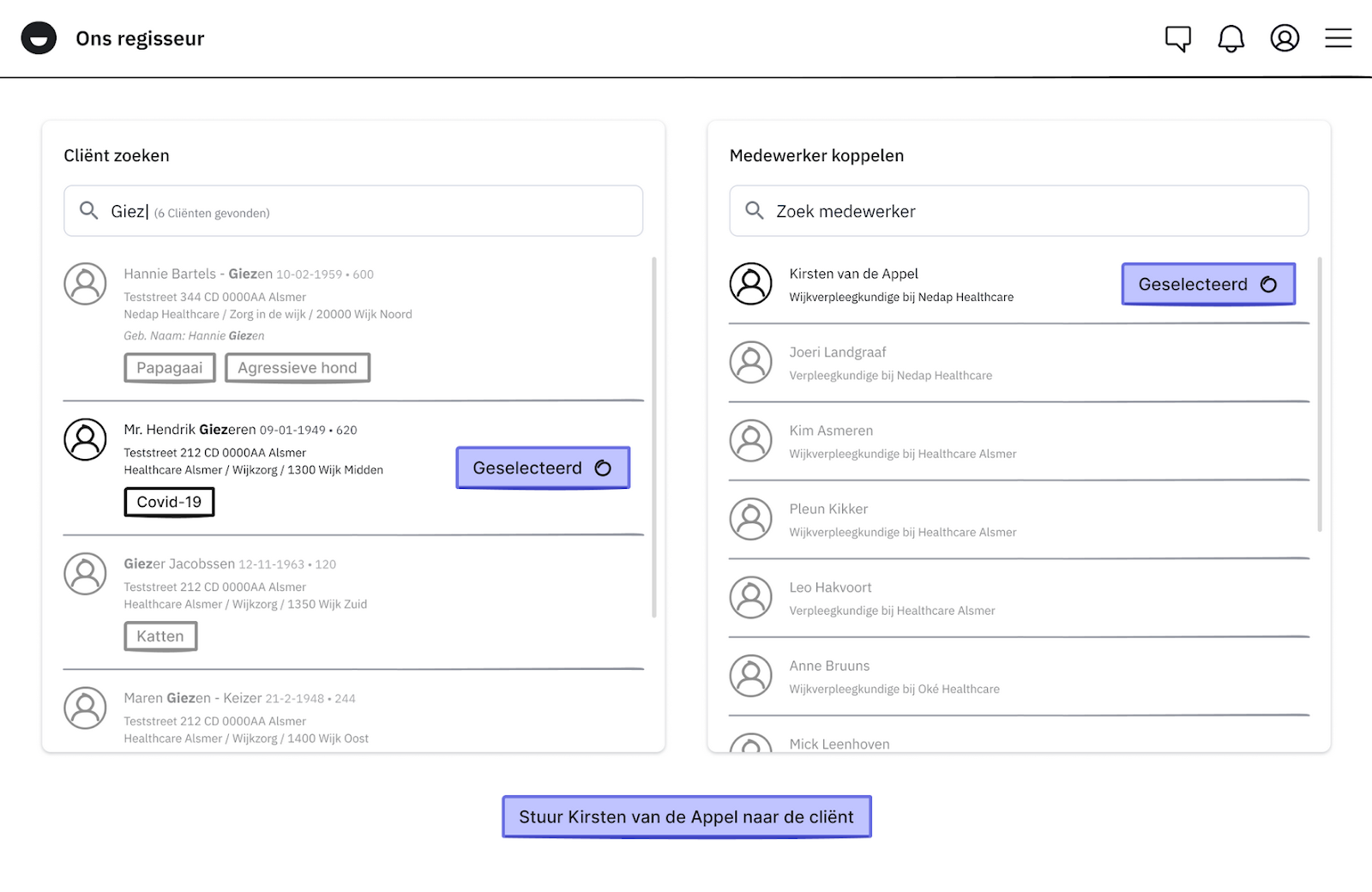This screenshot has width=1372, height=892.
Task: Open the user account profile icon
Action: [x=1284, y=39]
